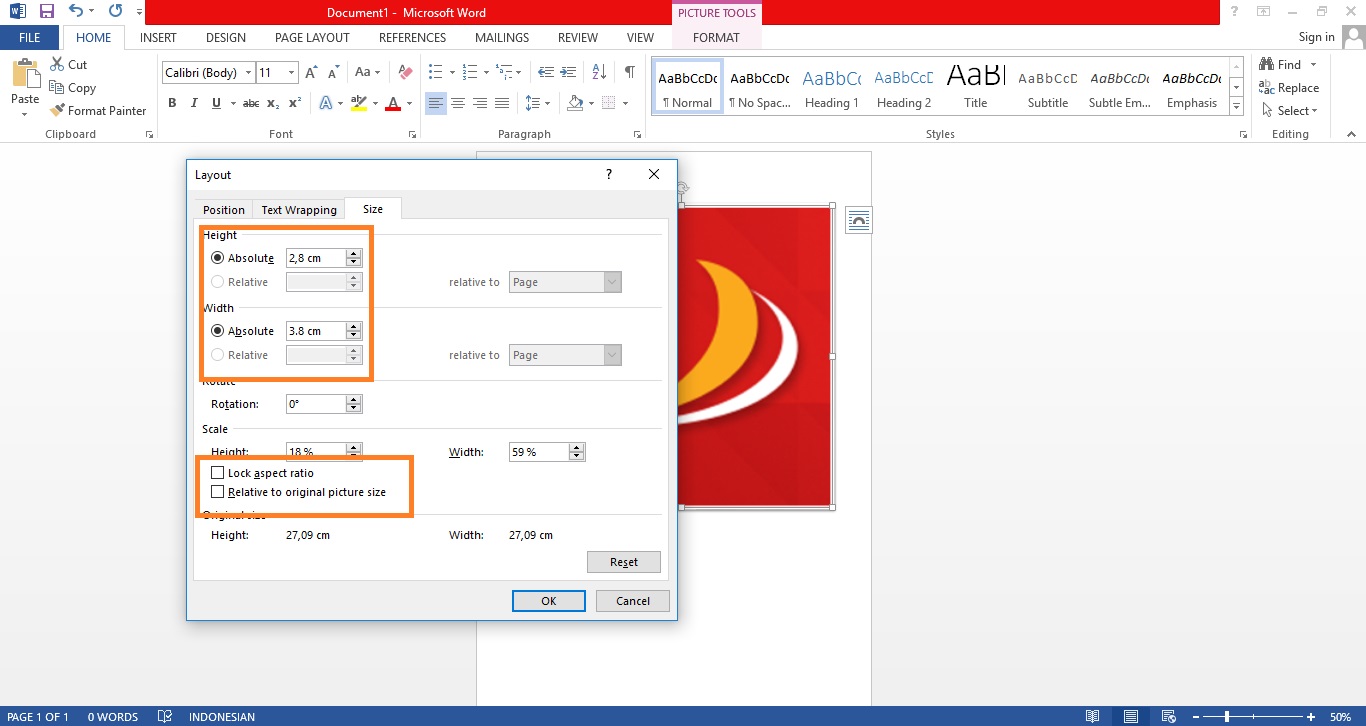Center align the paragraph text
This screenshot has width=1366, height=726.
[x=458, y=103]
